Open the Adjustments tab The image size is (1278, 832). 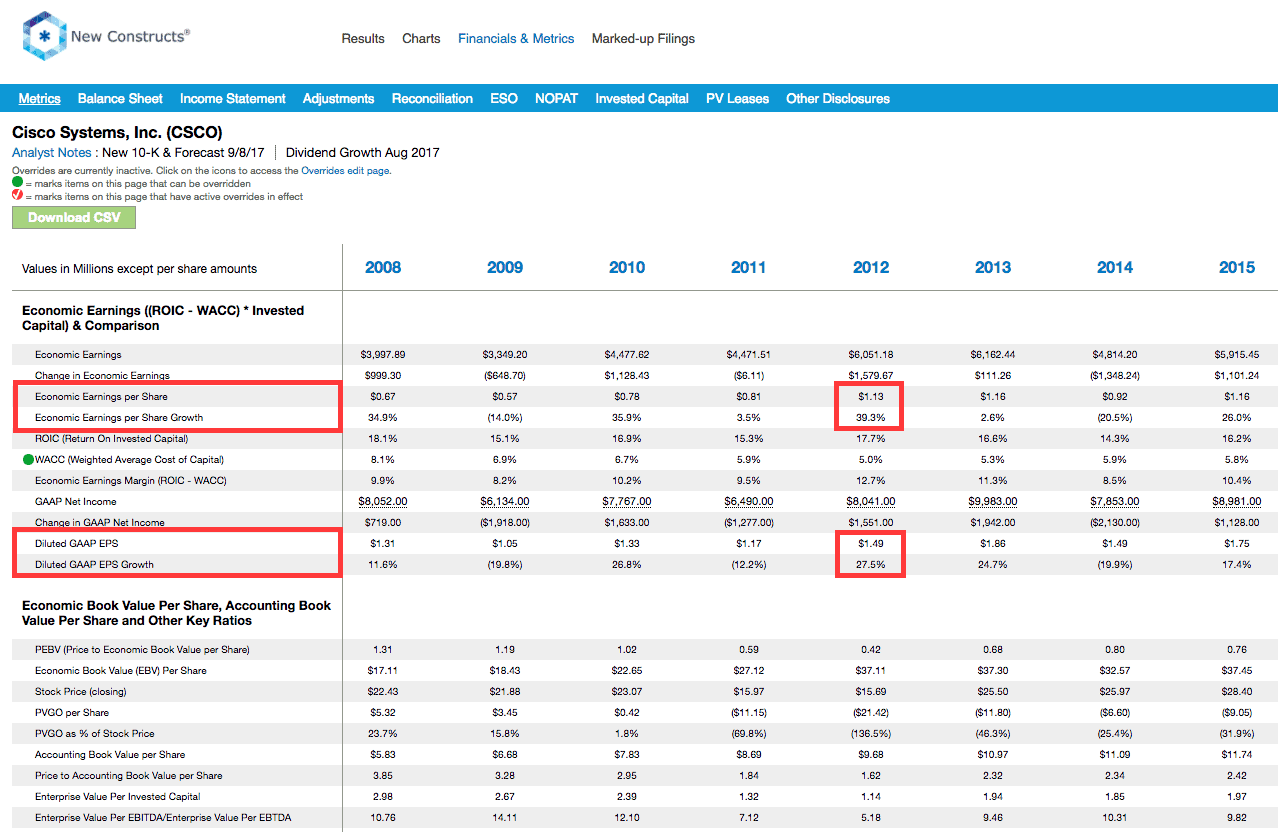tap(339, 98)
